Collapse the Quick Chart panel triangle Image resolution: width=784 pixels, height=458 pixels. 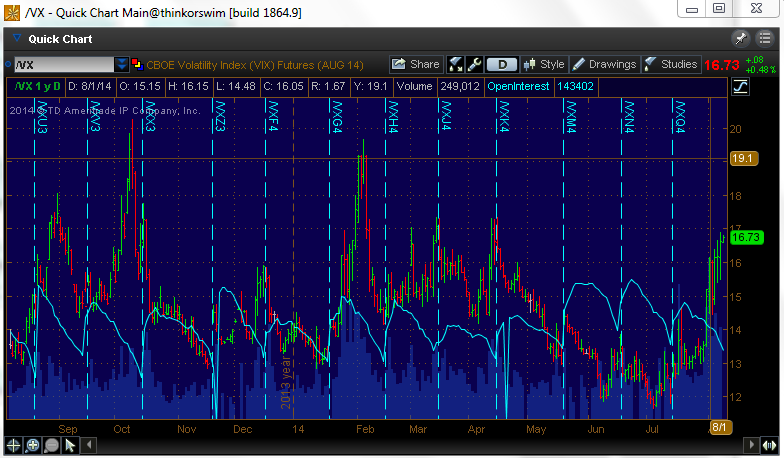pyautogui.click(x=16, y=39)
